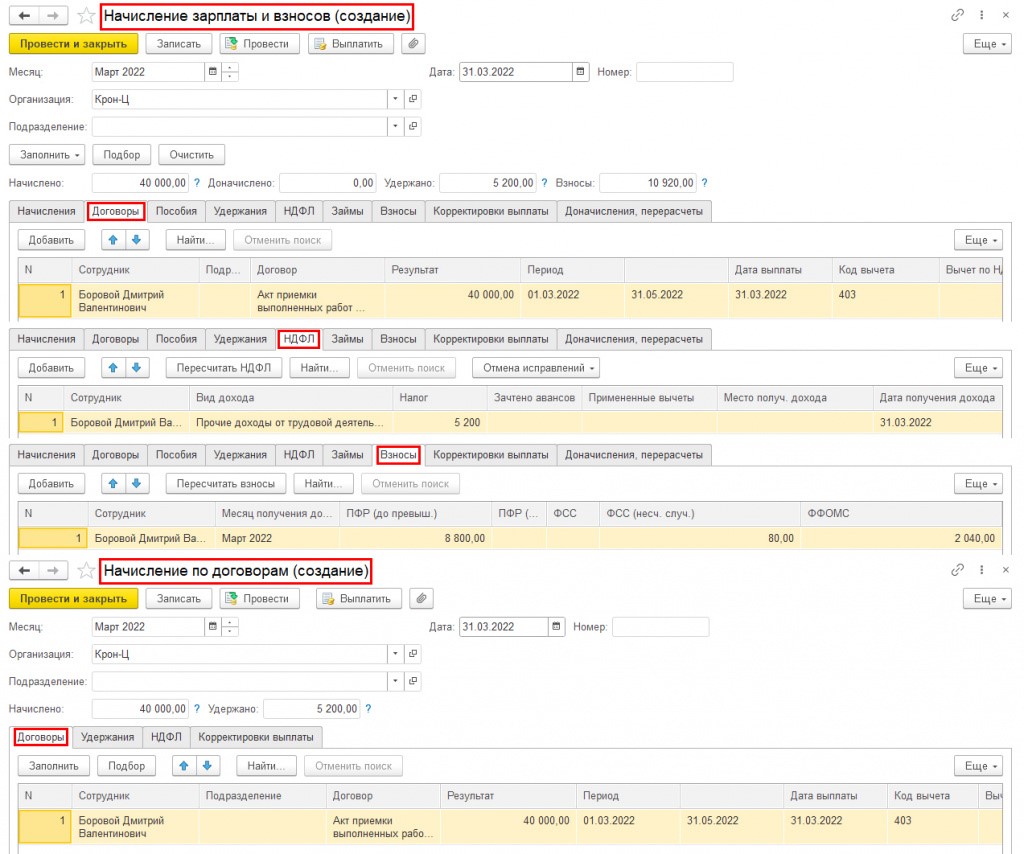
Task: Open the Дата calendar picker in "Начисление зарплаты и взносов"
Action: (581, 72)
